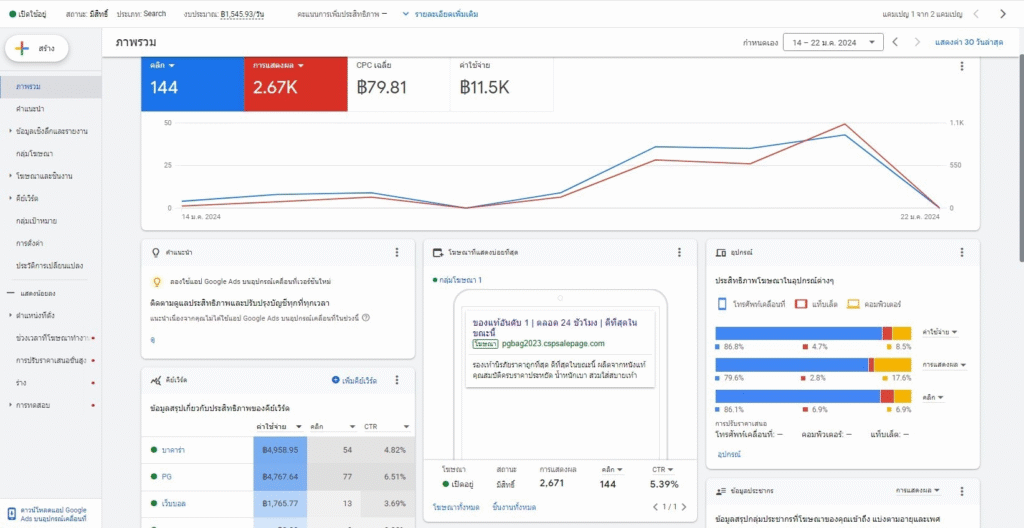Toggle Mobile phones (โทรศัพท์เคลื่อนที่) legend item
This screenshot has height=528, width=1024.
point(752,303)
